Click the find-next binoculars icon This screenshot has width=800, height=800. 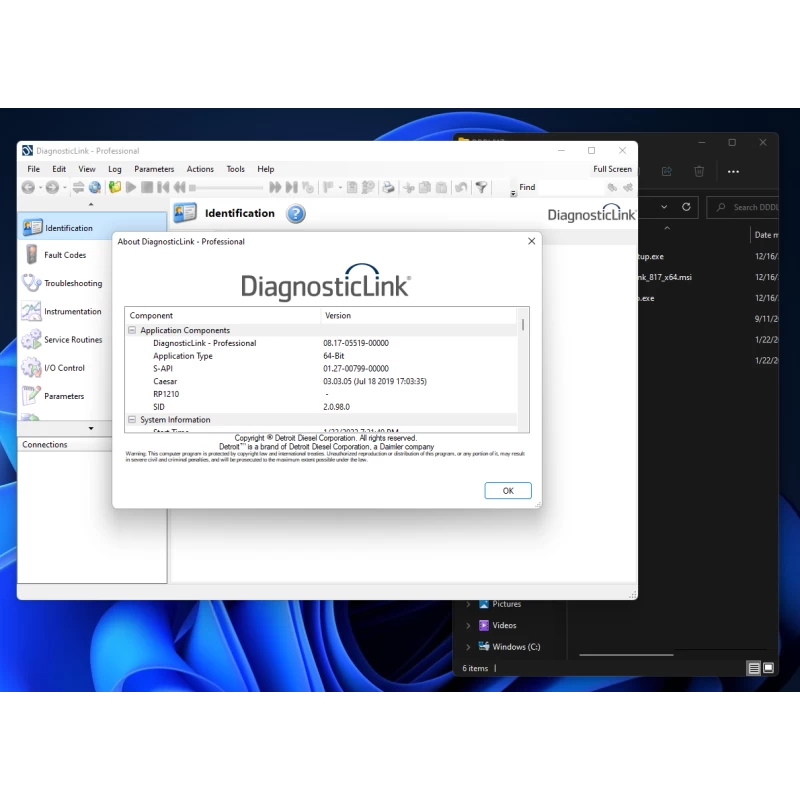[628, 187]
